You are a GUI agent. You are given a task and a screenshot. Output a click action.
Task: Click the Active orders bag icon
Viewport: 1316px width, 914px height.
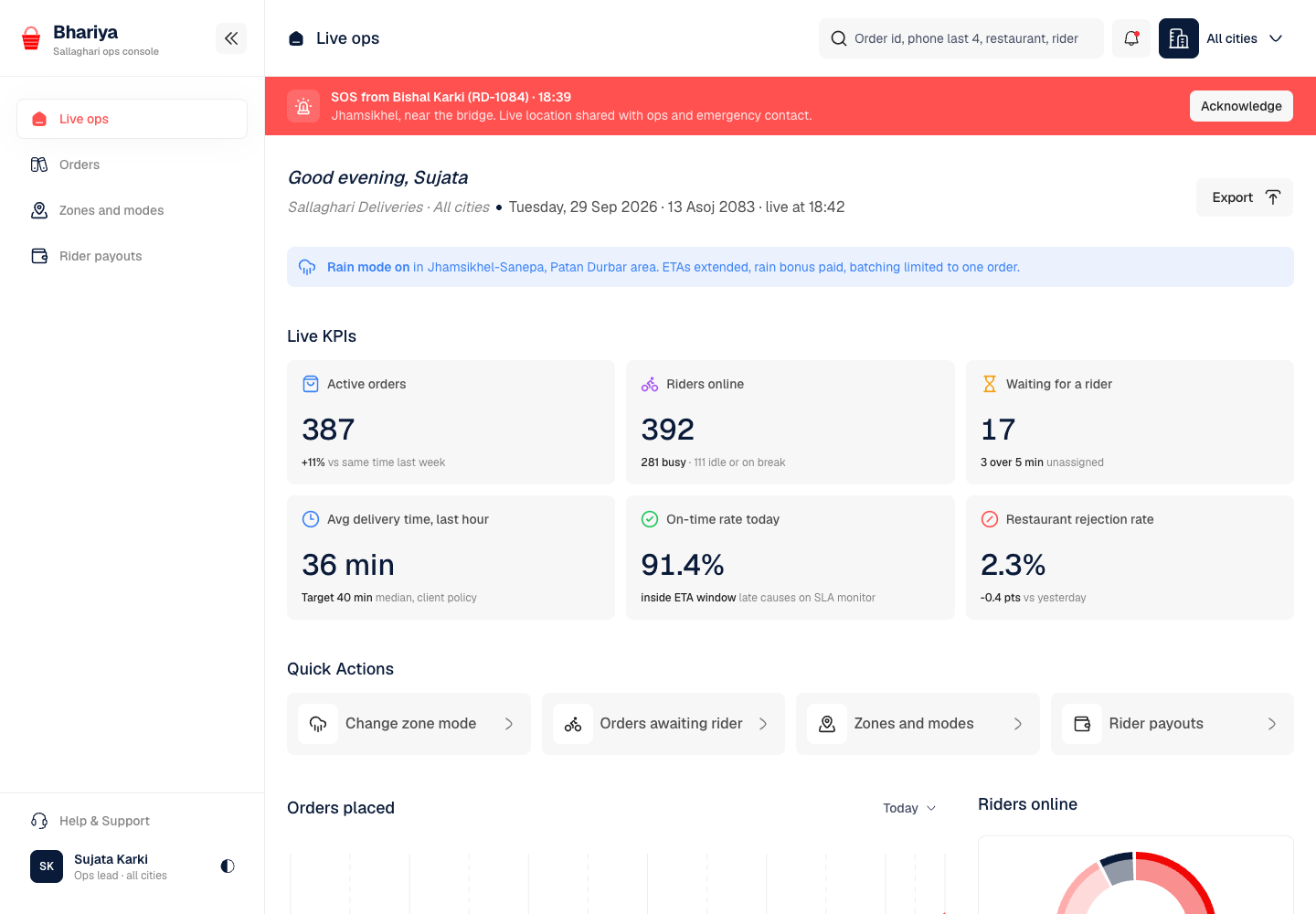click(311, 384)
